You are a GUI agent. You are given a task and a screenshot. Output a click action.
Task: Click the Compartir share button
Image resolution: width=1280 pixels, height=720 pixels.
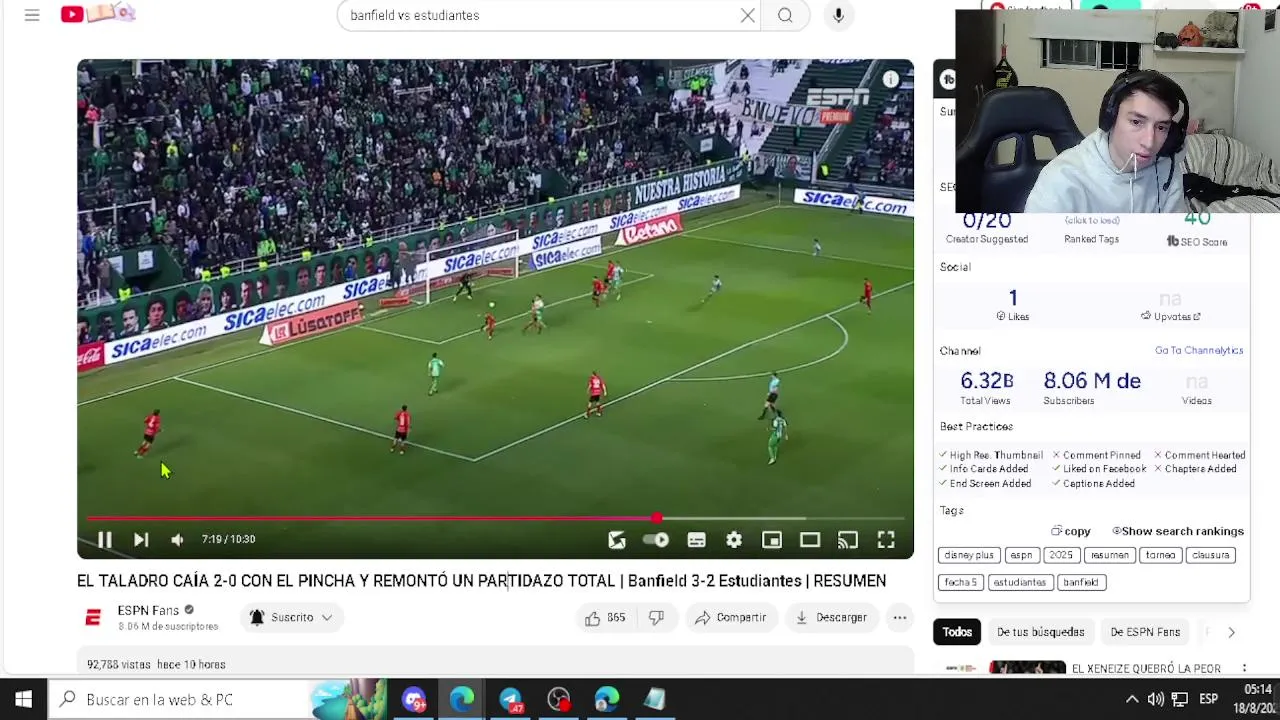(731, 618)
